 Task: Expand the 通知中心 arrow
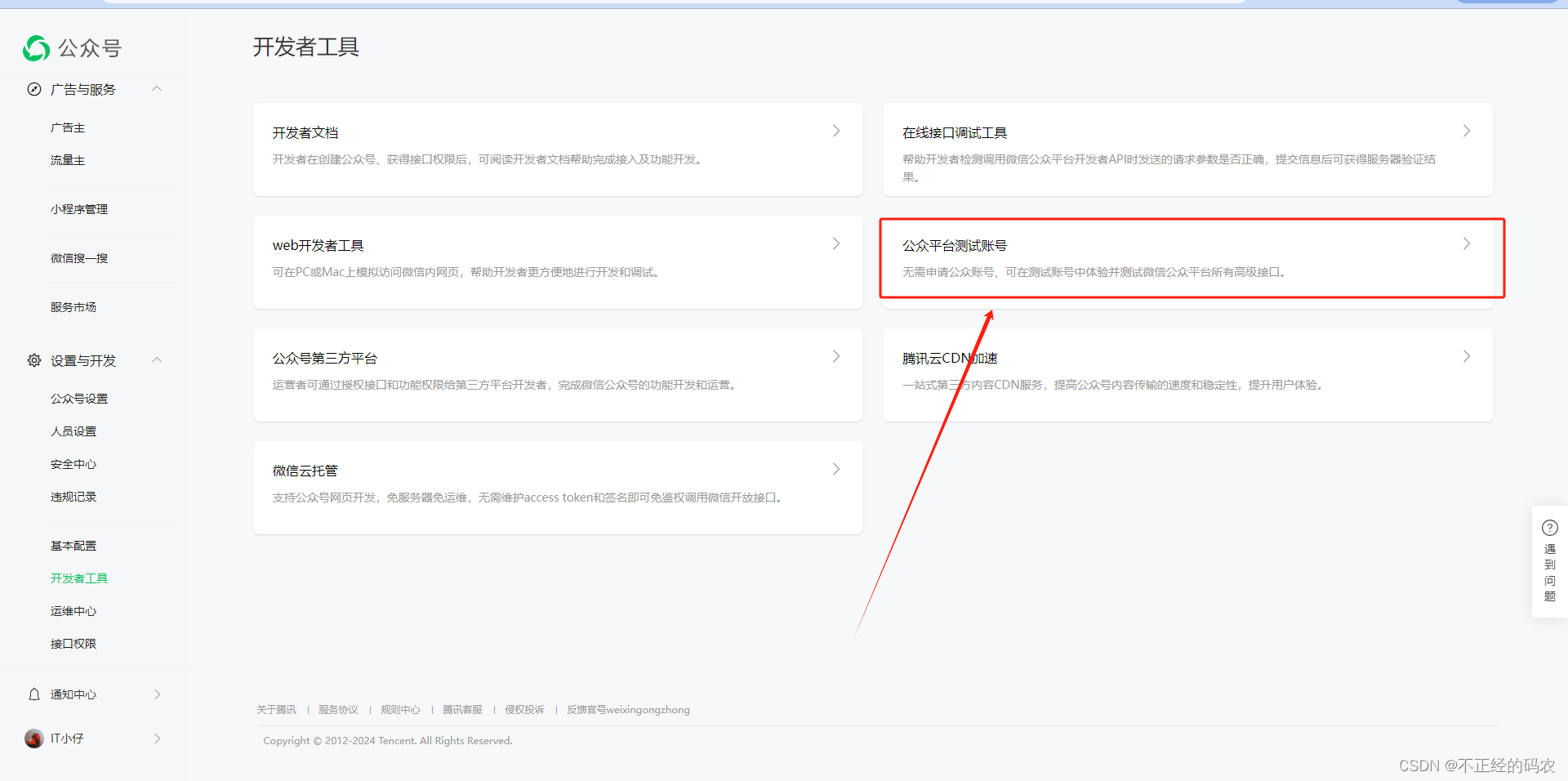(x=158, y=694)
